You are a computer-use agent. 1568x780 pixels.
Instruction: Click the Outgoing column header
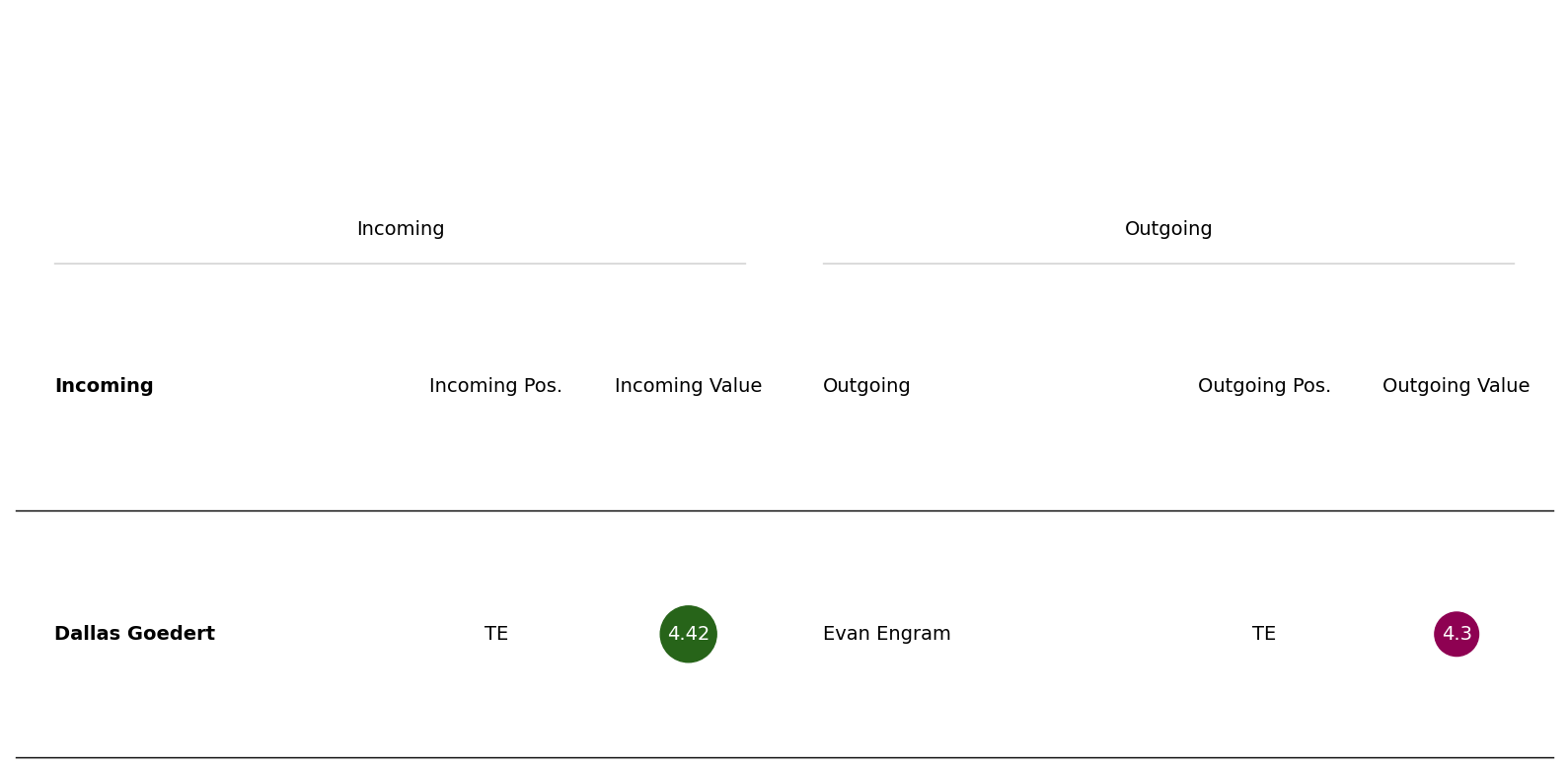(866, 386)
